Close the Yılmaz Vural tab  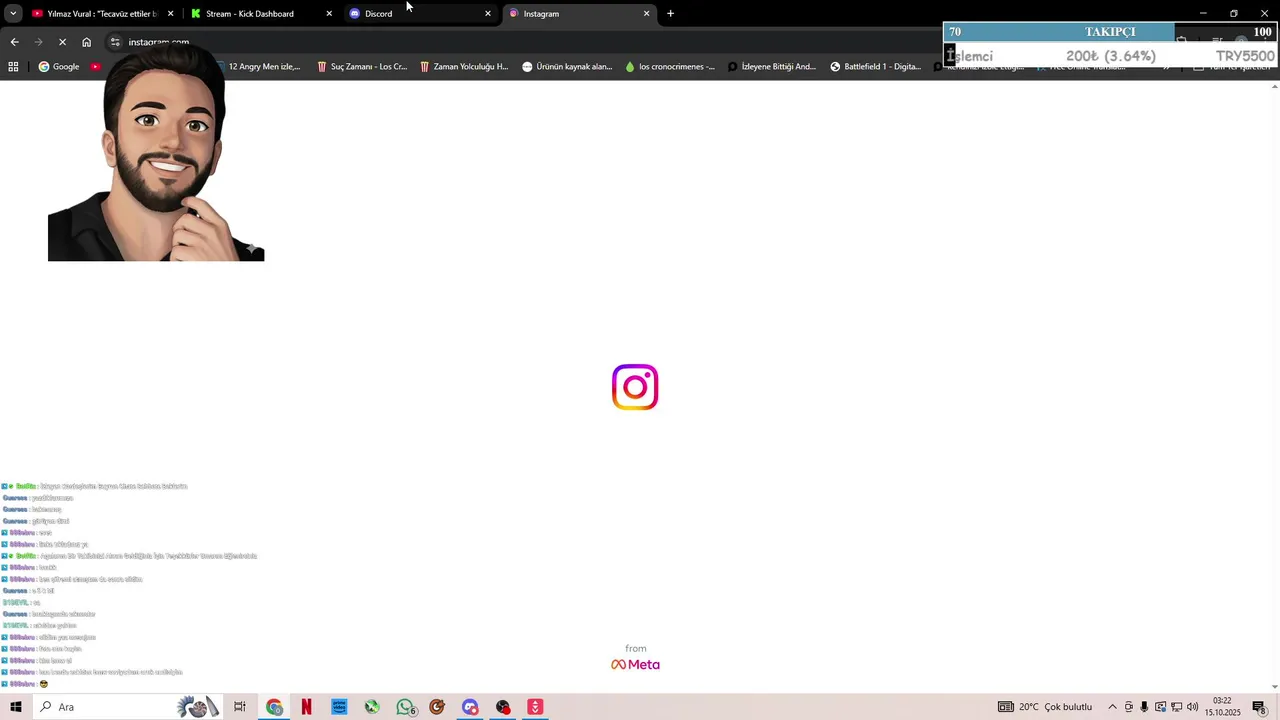[170, 14]
